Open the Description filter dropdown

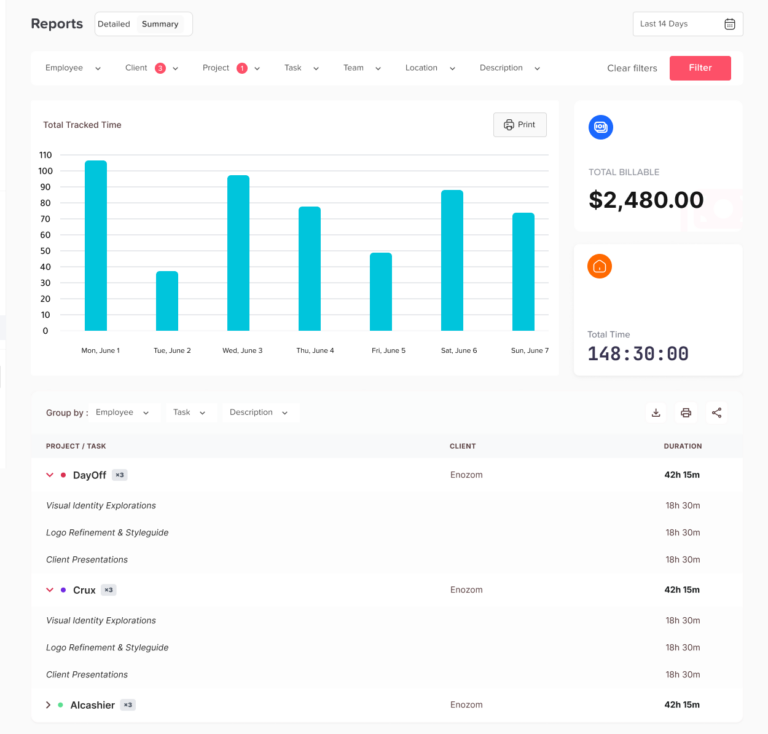[x=509, y=68]
